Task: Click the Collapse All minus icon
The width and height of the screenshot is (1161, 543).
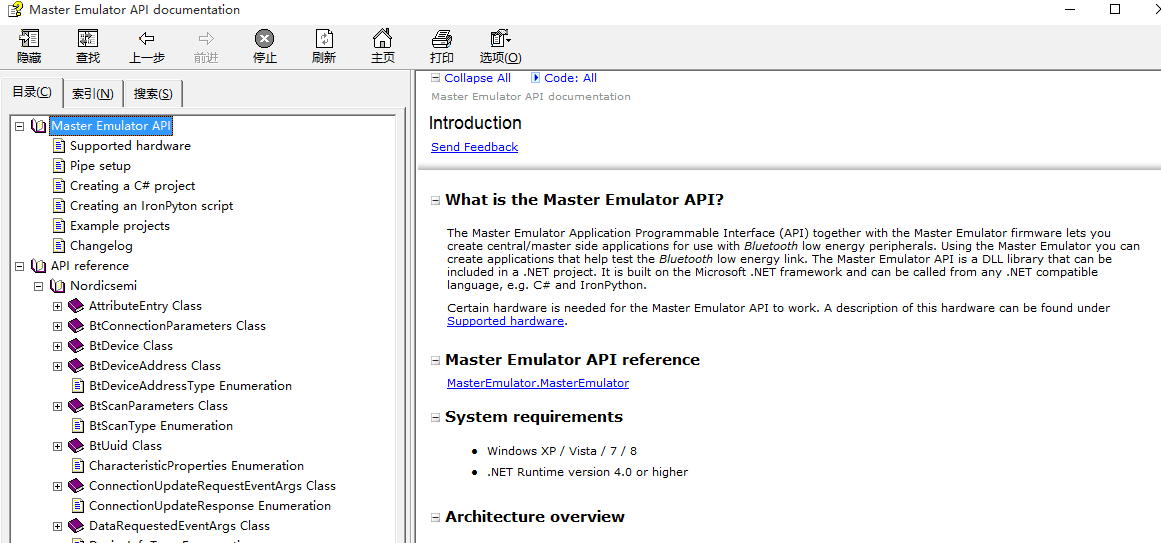Action: [x=436, y=78]
